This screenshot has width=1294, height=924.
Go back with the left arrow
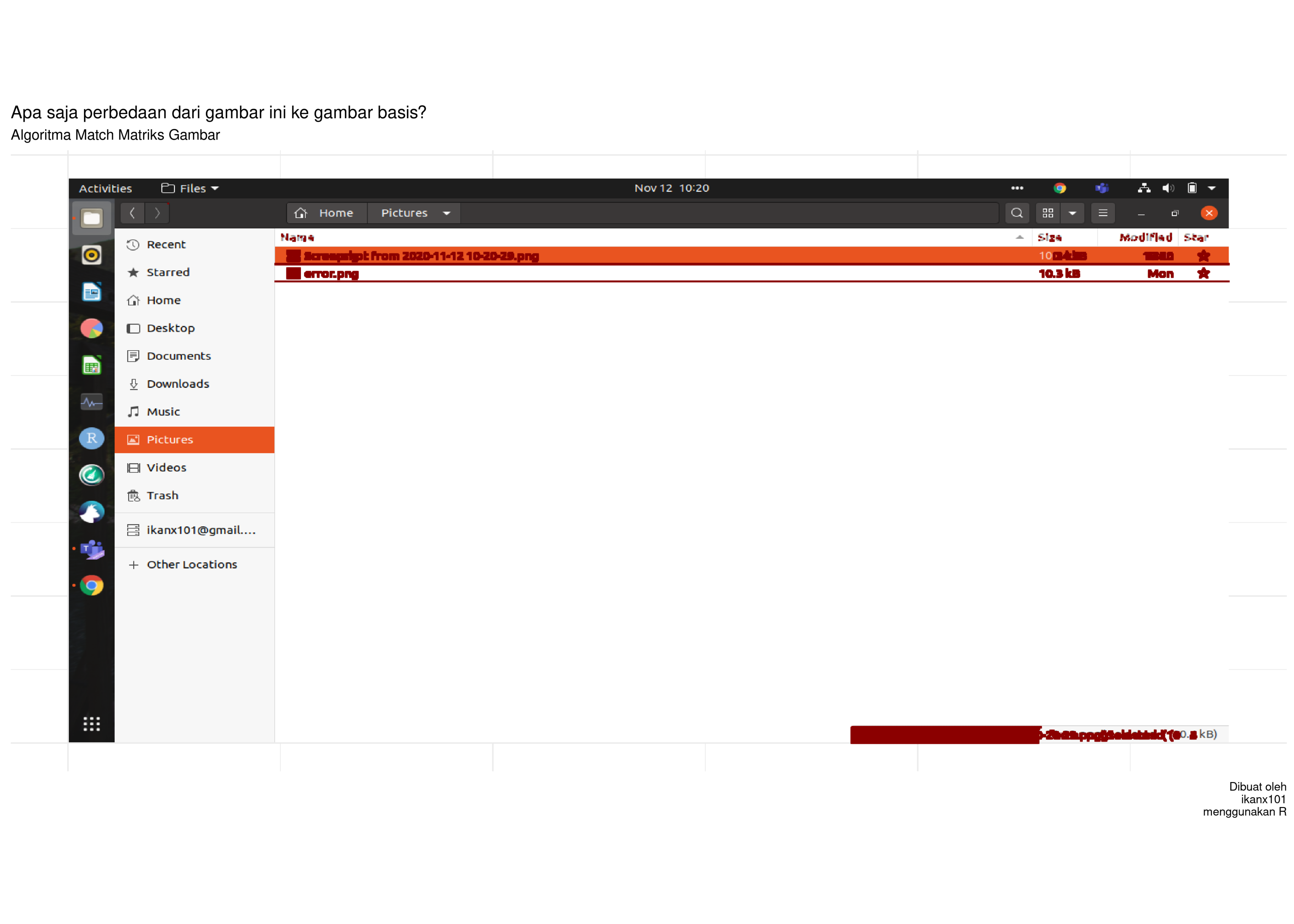click(133, 213)
